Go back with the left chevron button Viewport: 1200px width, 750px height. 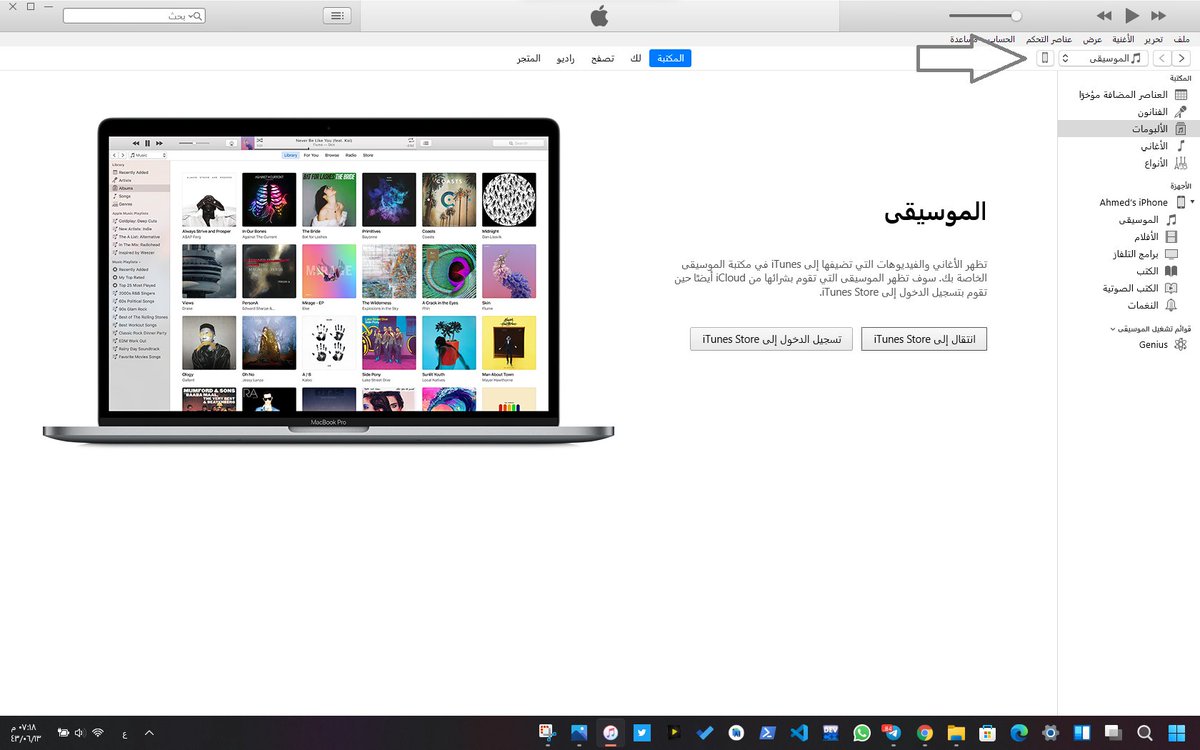click(1162, 59)
